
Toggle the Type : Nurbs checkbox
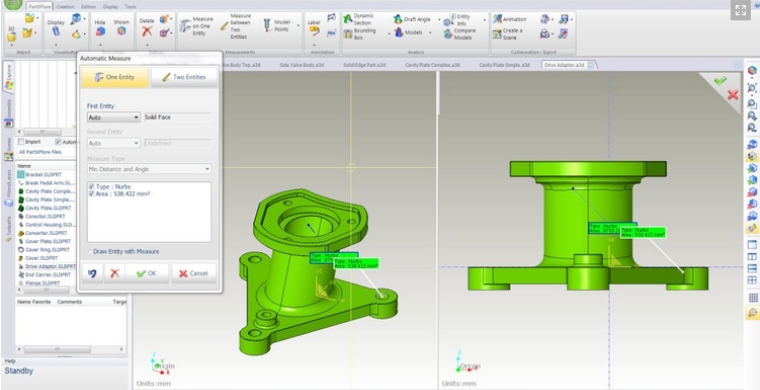(92, 187)
